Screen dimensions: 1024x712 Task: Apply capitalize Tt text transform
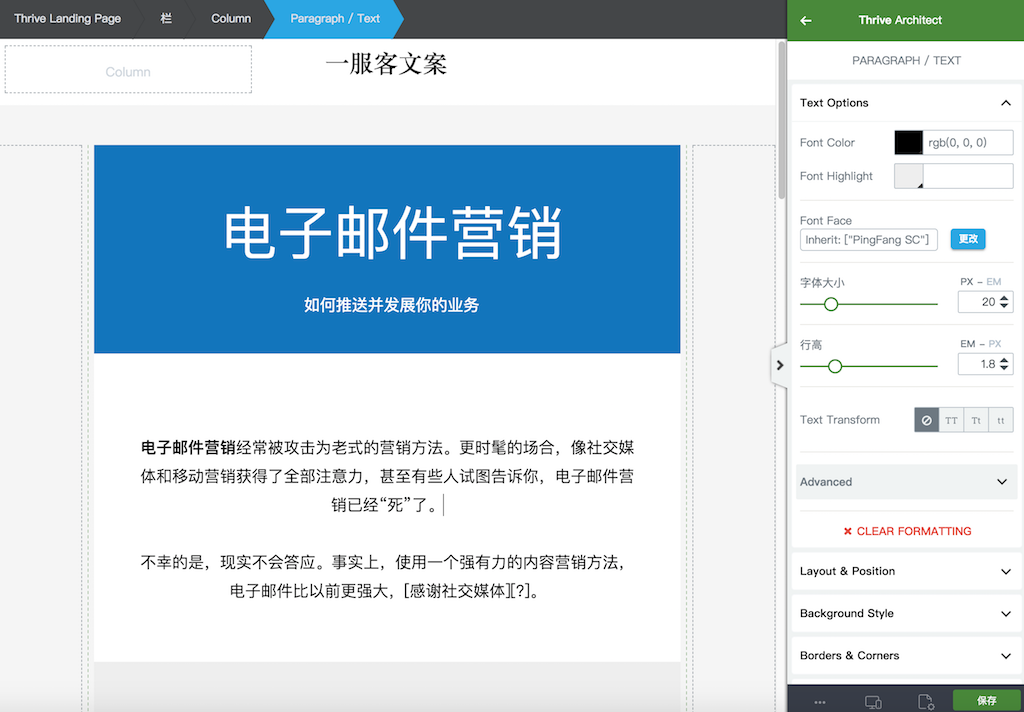pyautogui.click(x=976, y=420)
